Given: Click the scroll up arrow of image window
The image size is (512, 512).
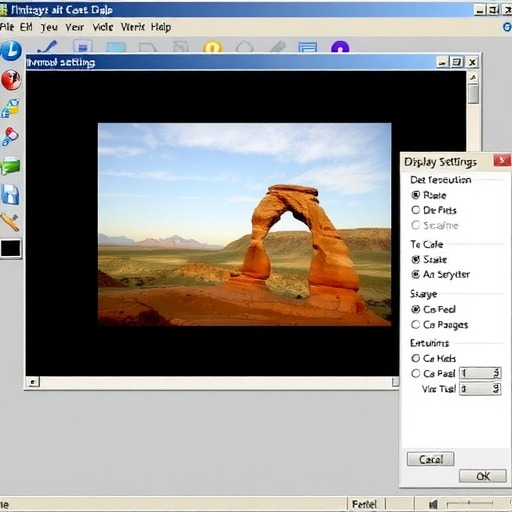Looking at the screenshot, I should point(473,77).
